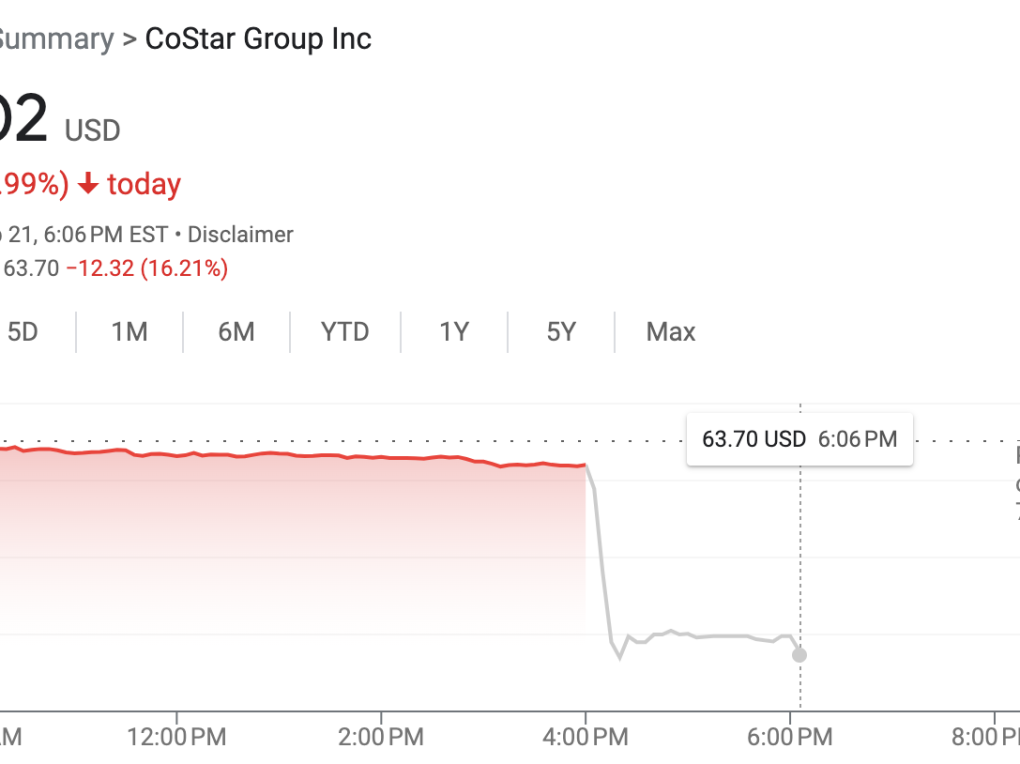Open the Summary breadcrumb link

tap(55, 39)
